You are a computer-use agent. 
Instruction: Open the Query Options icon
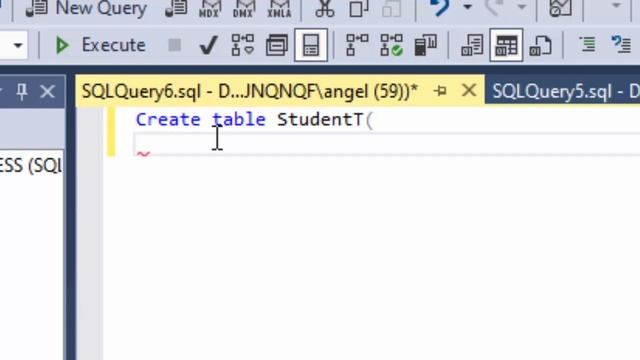coord(277,45)
